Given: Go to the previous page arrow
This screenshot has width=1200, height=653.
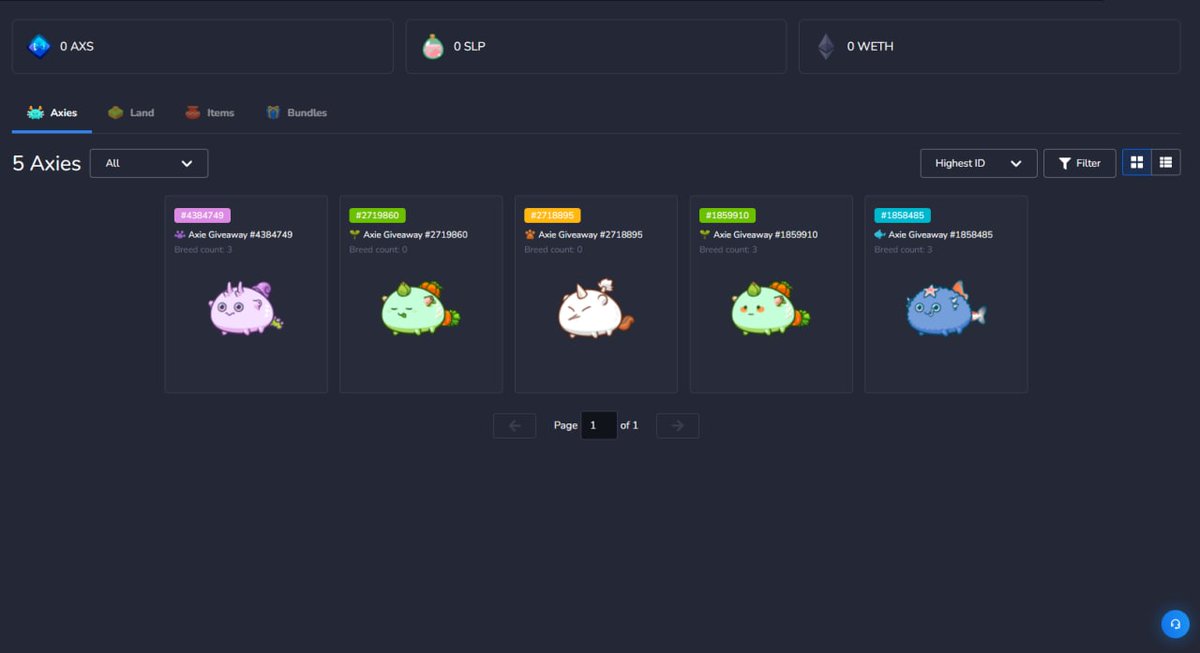Looking at the screenshot, I should 515,425.
